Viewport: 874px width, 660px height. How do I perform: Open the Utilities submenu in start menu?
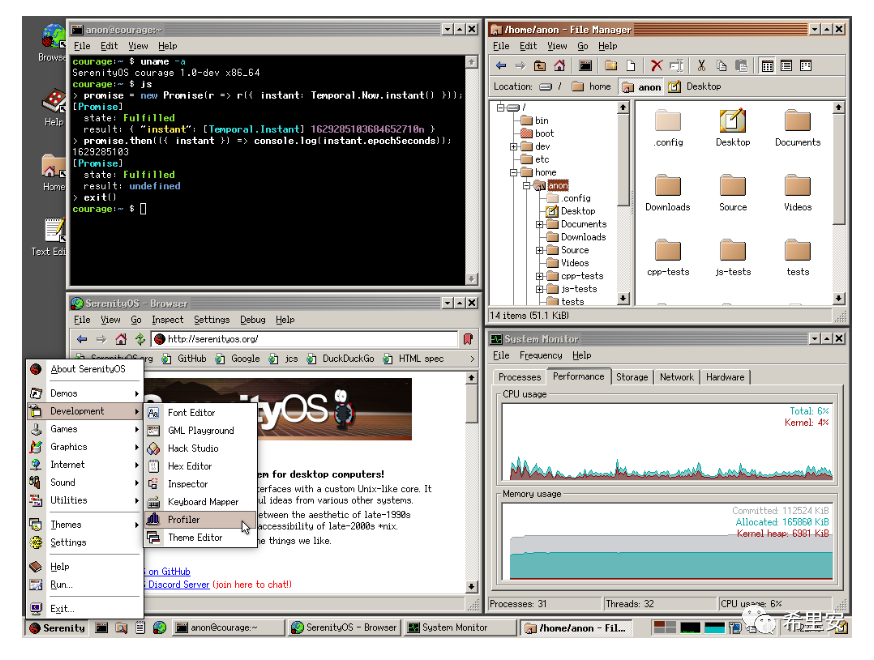(x=84, y=500)
